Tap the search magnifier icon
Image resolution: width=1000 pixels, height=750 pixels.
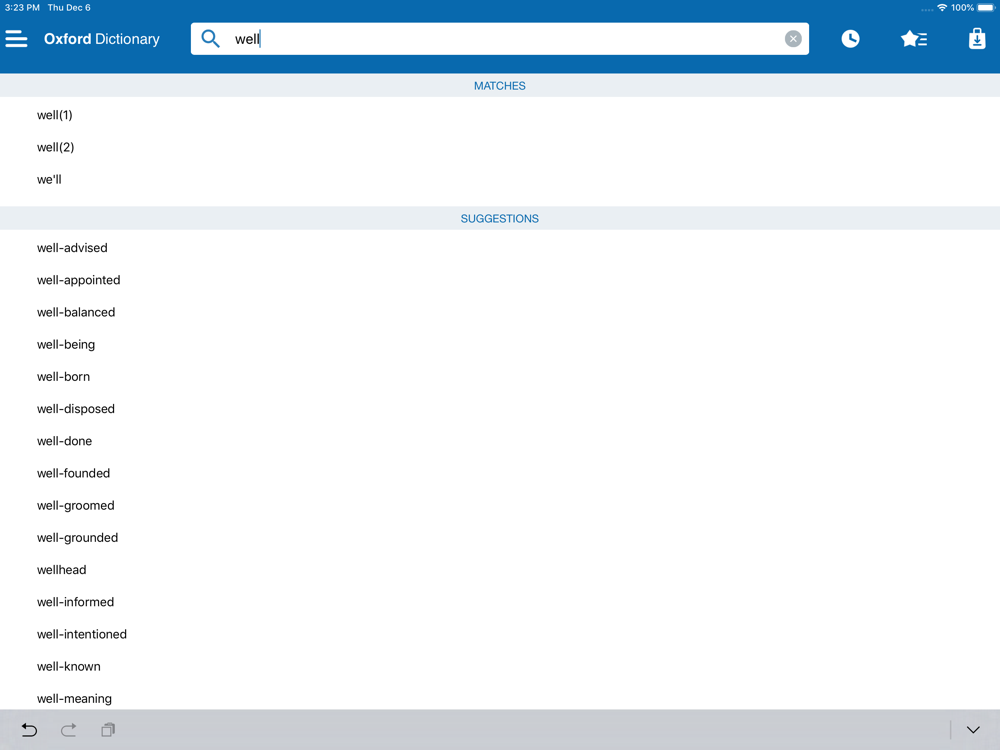click(210, 39)
